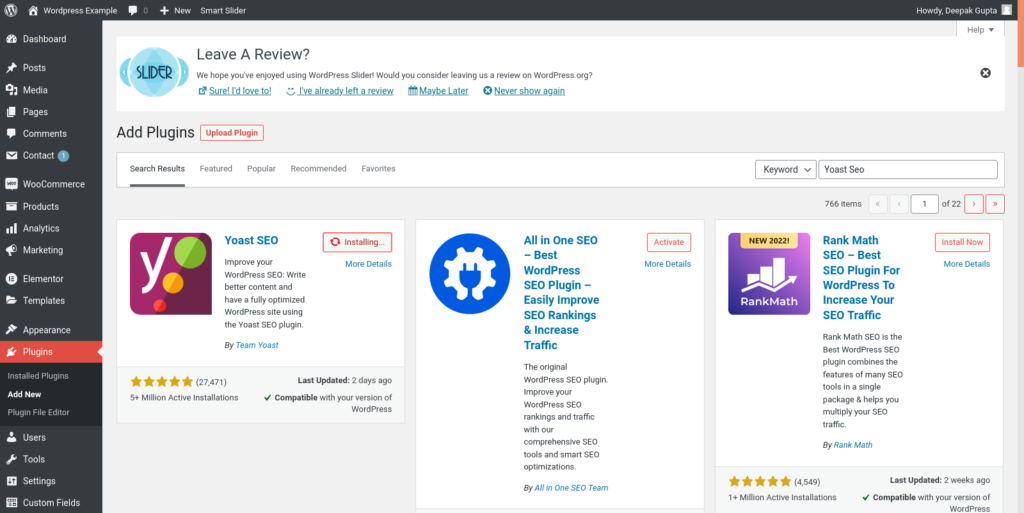Click the Dashboard gauge icon in sidebar
Image resolution: width=1024 pixels, height=513 pixels.
(11, 39)
